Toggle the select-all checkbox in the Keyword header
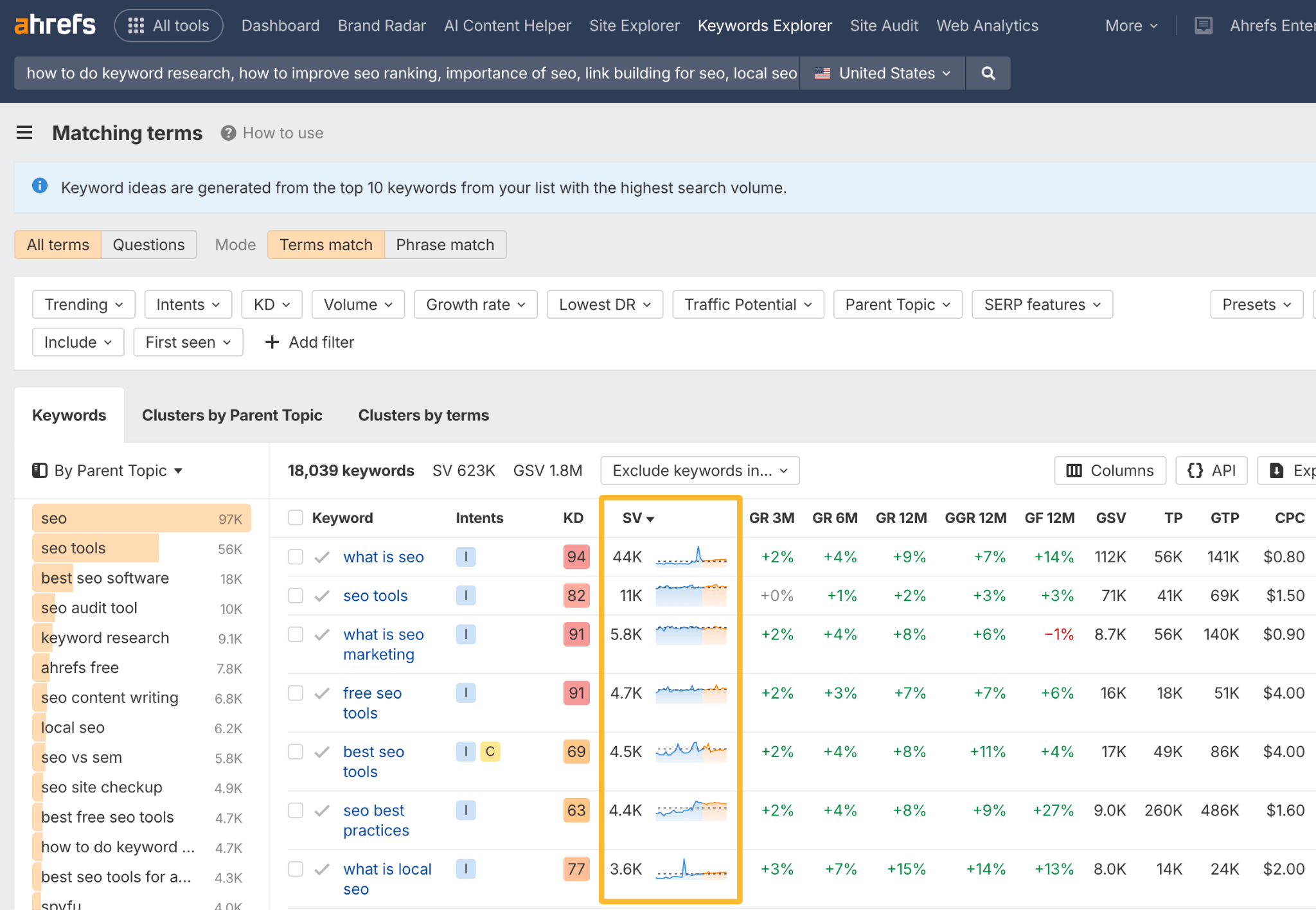Viewport: 1316px width, 910px height. click(x=295, y=517)
